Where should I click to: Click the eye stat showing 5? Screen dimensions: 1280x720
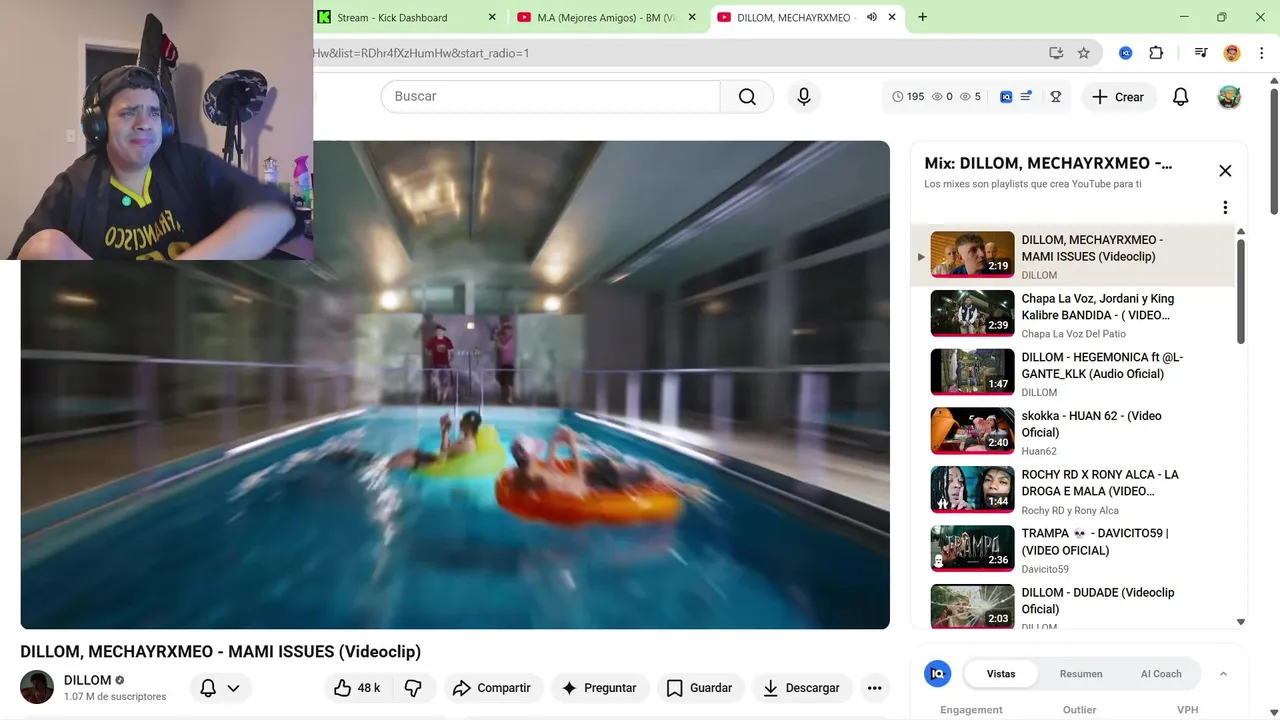(x=970, y=97)
